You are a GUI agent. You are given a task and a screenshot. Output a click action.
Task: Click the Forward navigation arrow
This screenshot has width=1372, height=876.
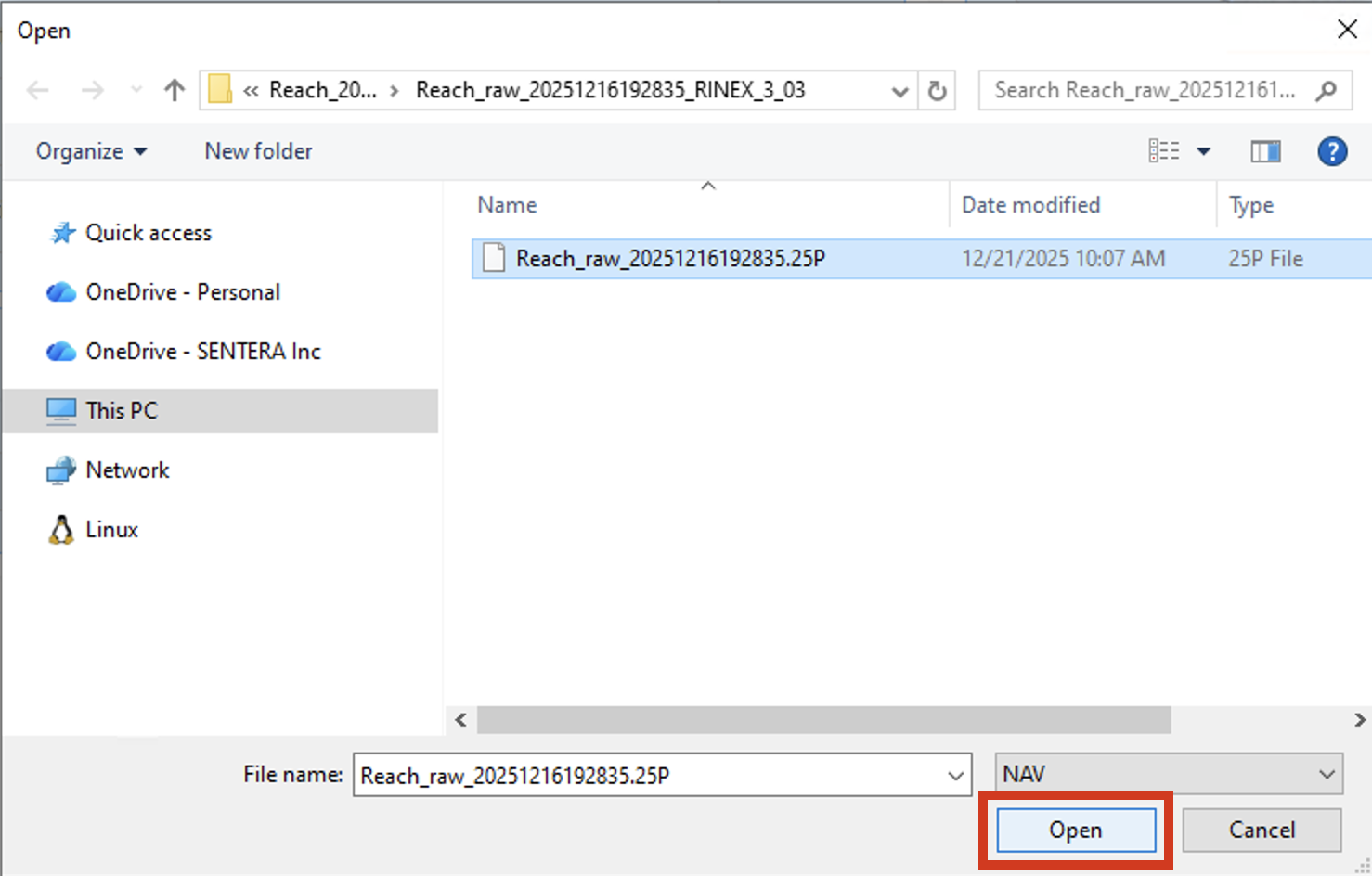[92, 90]
